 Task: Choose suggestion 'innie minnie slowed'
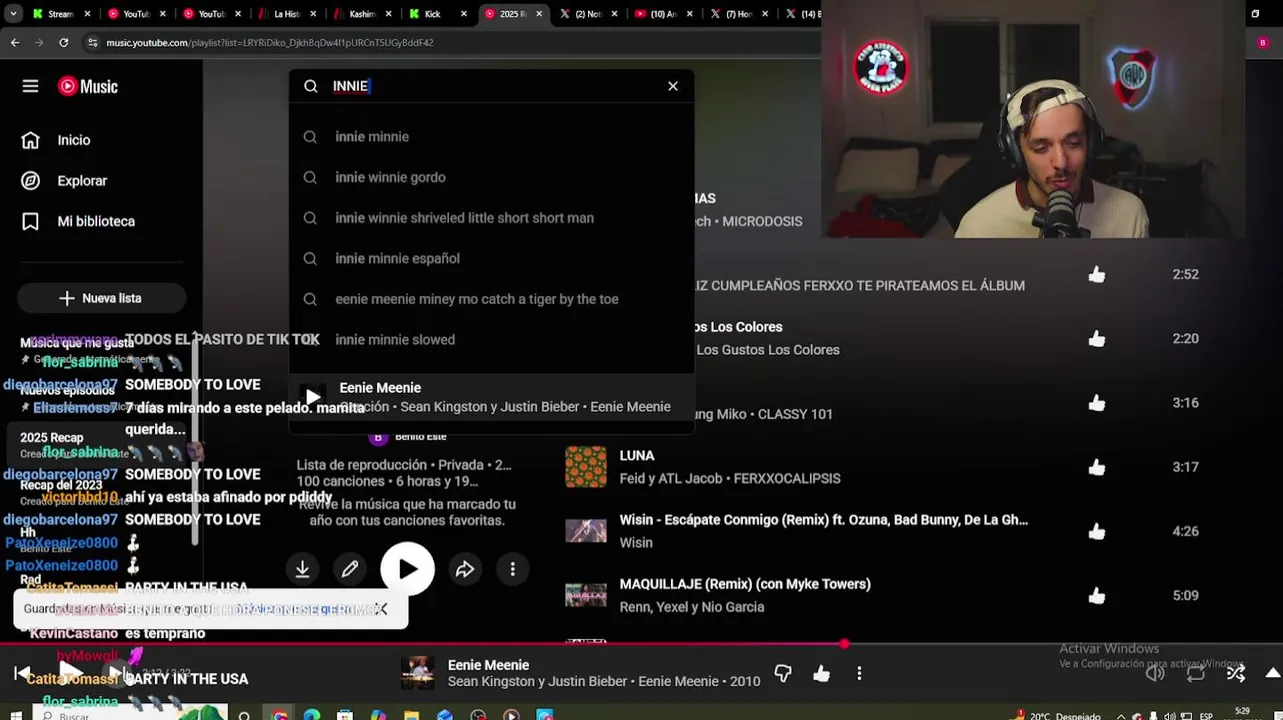pyautogui.click(x=491, y=339)
